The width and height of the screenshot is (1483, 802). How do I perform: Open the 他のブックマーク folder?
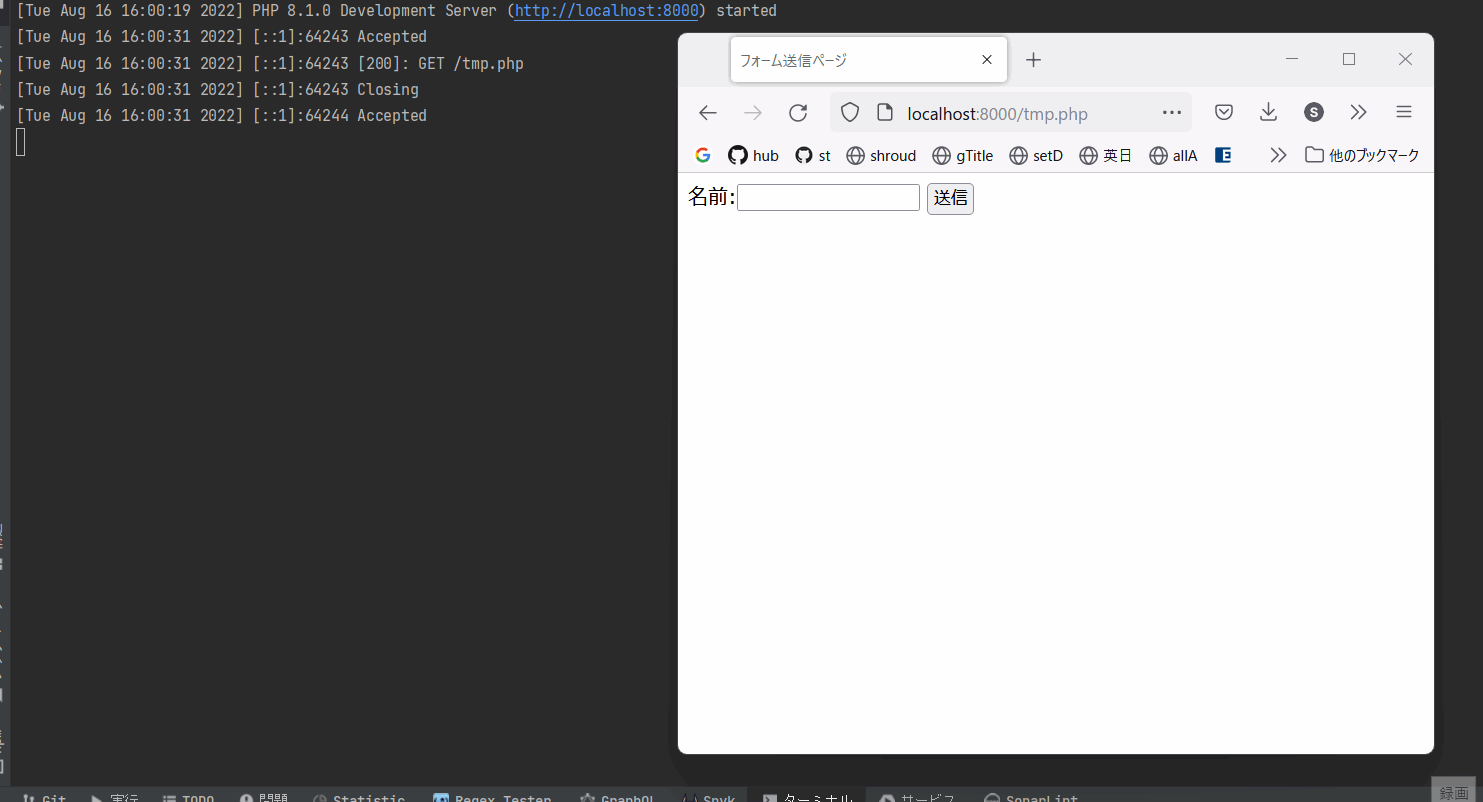1362,155
